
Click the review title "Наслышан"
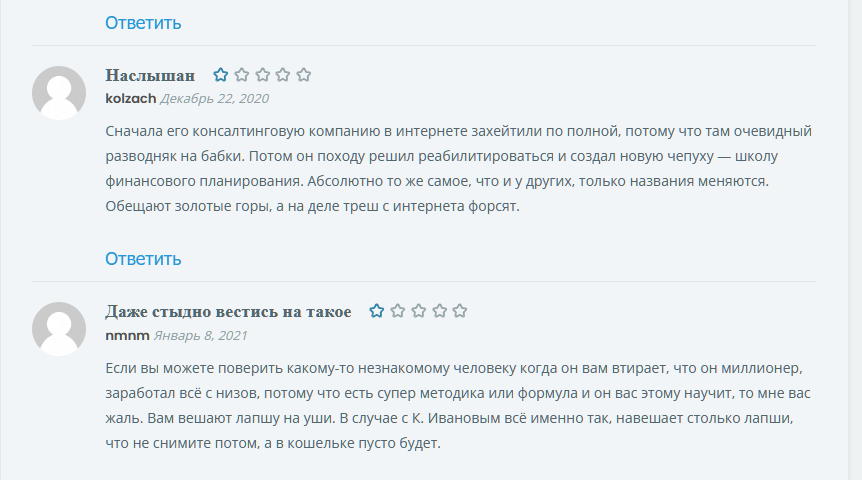(x=150, y=76)
